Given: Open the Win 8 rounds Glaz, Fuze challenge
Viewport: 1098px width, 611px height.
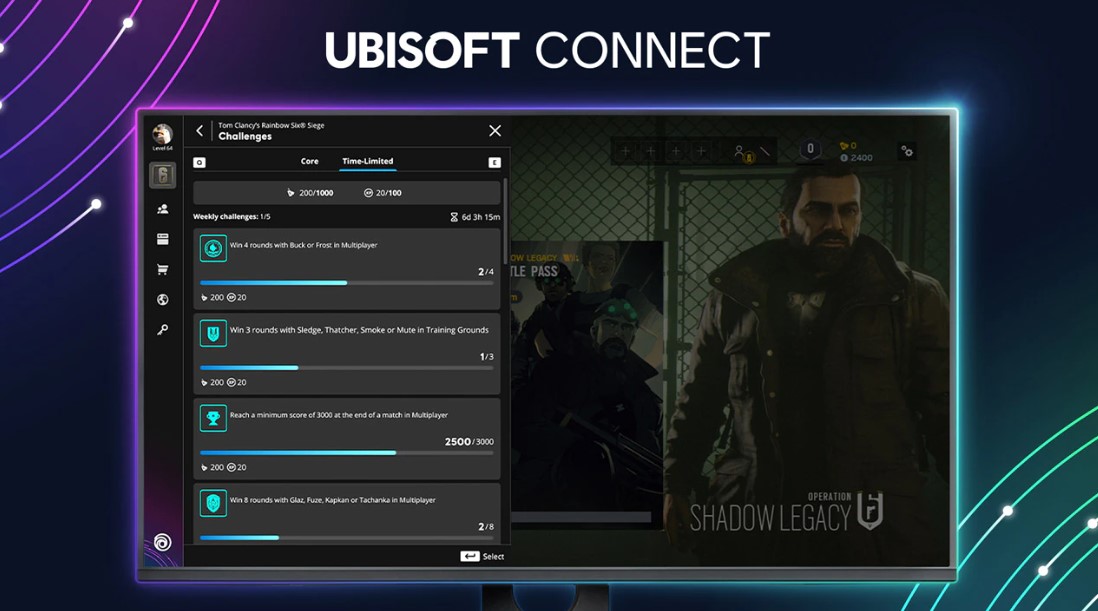Looking at the screenshot, I should 347,514.
